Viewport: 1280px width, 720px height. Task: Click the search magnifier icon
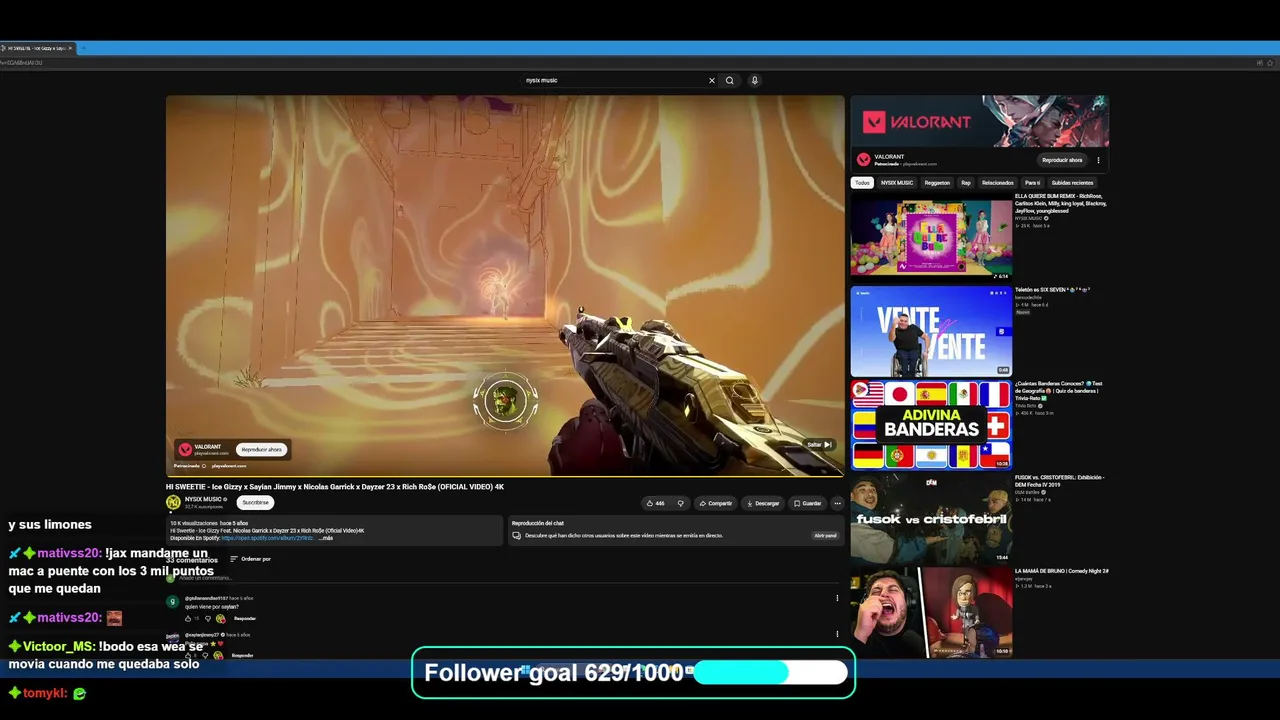(730, 80)
